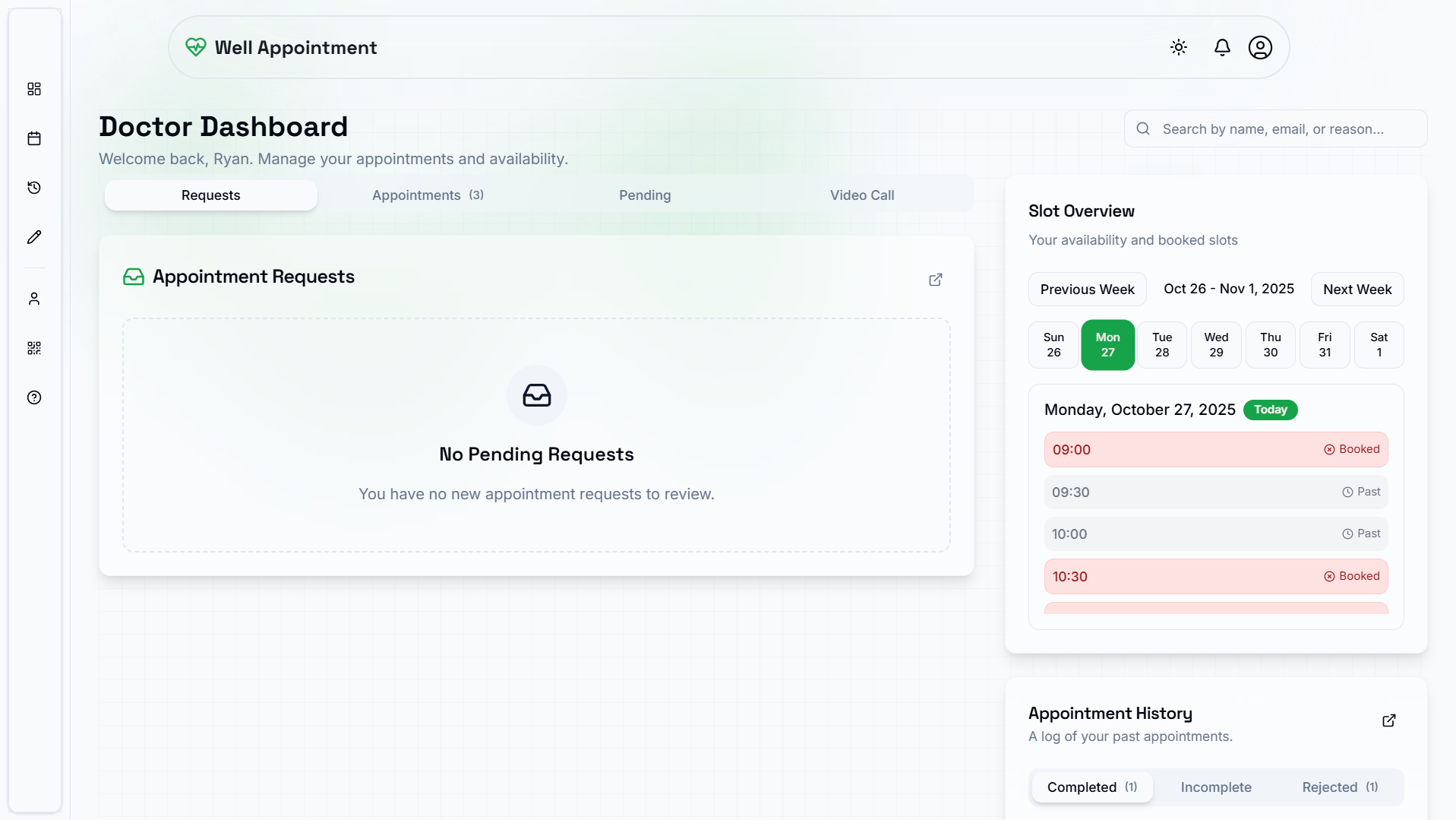
Task: Open the dashboard grid icon in sidebar
Action: coord(34,89)
